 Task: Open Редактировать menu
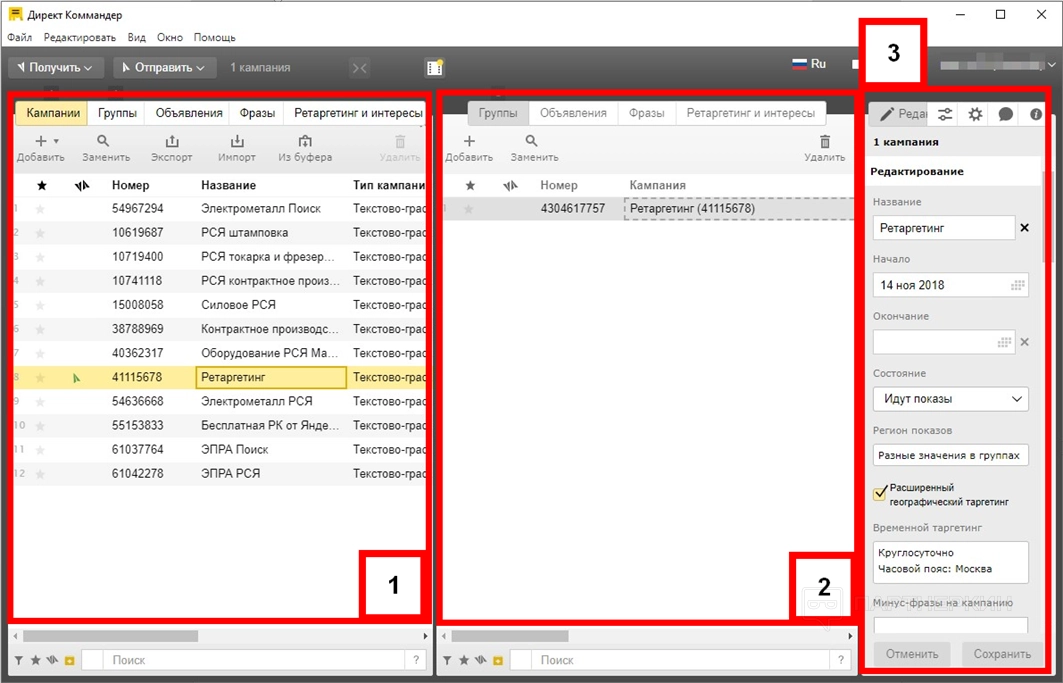(80, 37)
